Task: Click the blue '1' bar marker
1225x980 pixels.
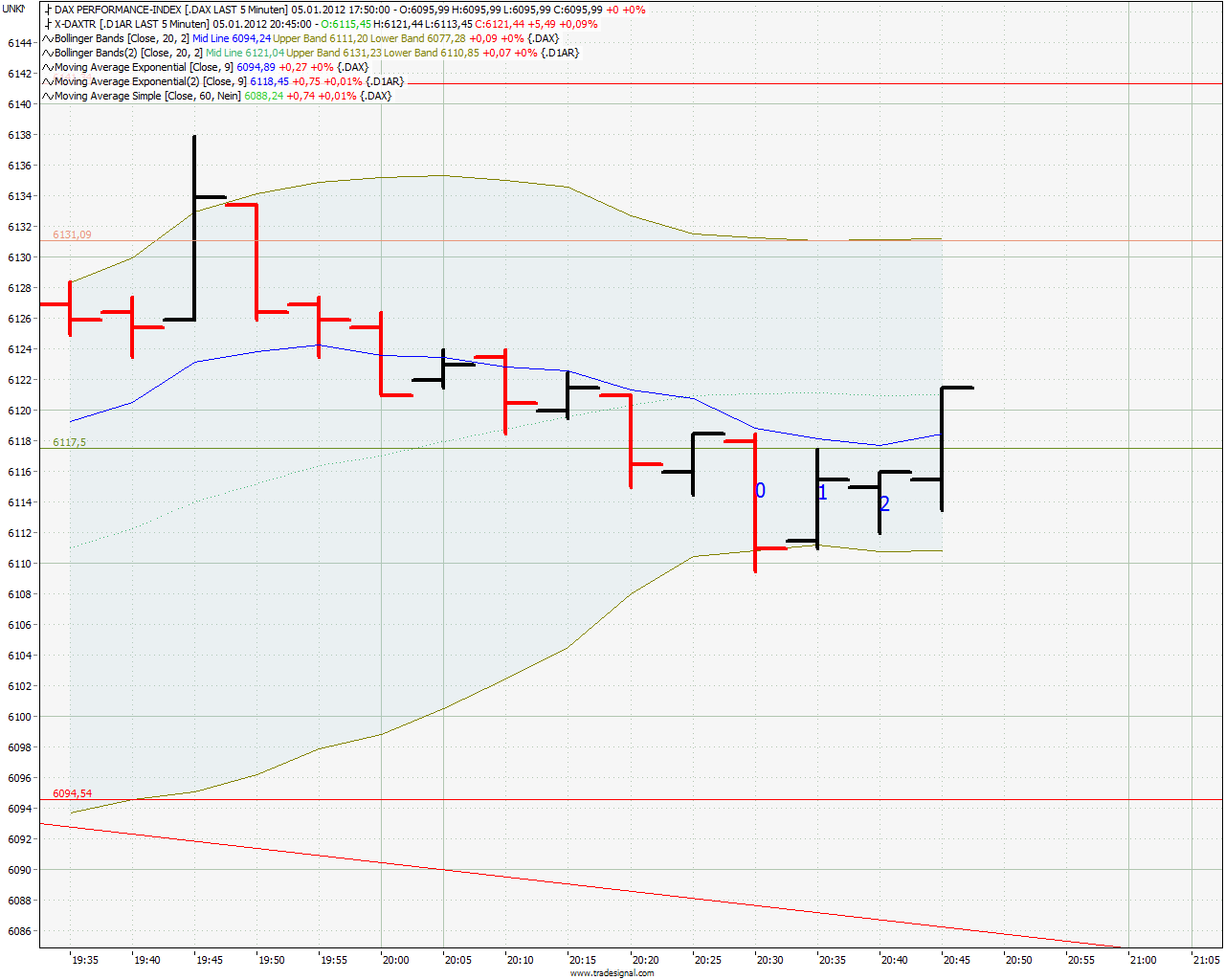Action: click(x=822, y=493)
